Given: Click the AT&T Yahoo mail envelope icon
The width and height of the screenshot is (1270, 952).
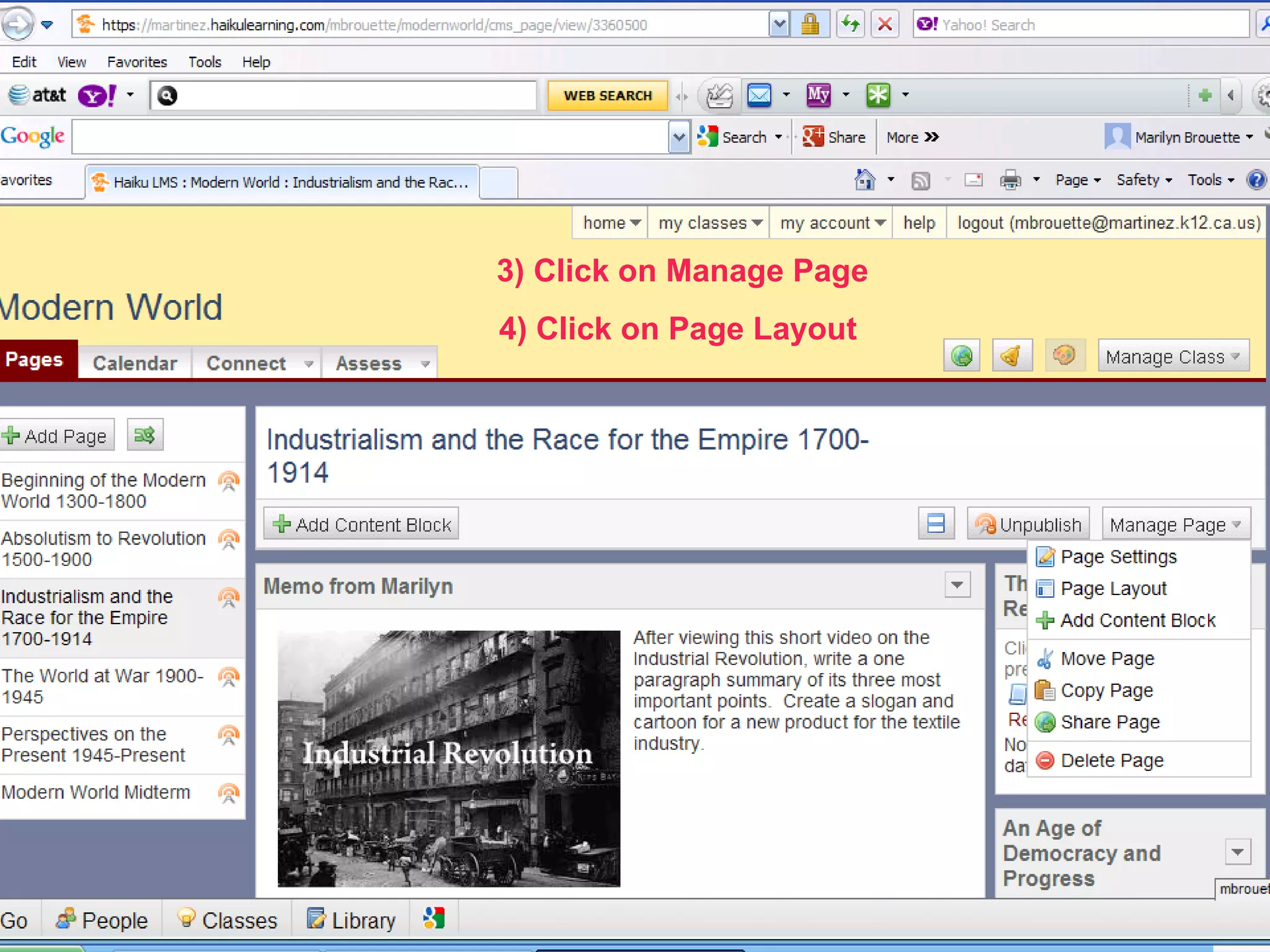Looking at the screenshot, I should (x=758, y=95).
